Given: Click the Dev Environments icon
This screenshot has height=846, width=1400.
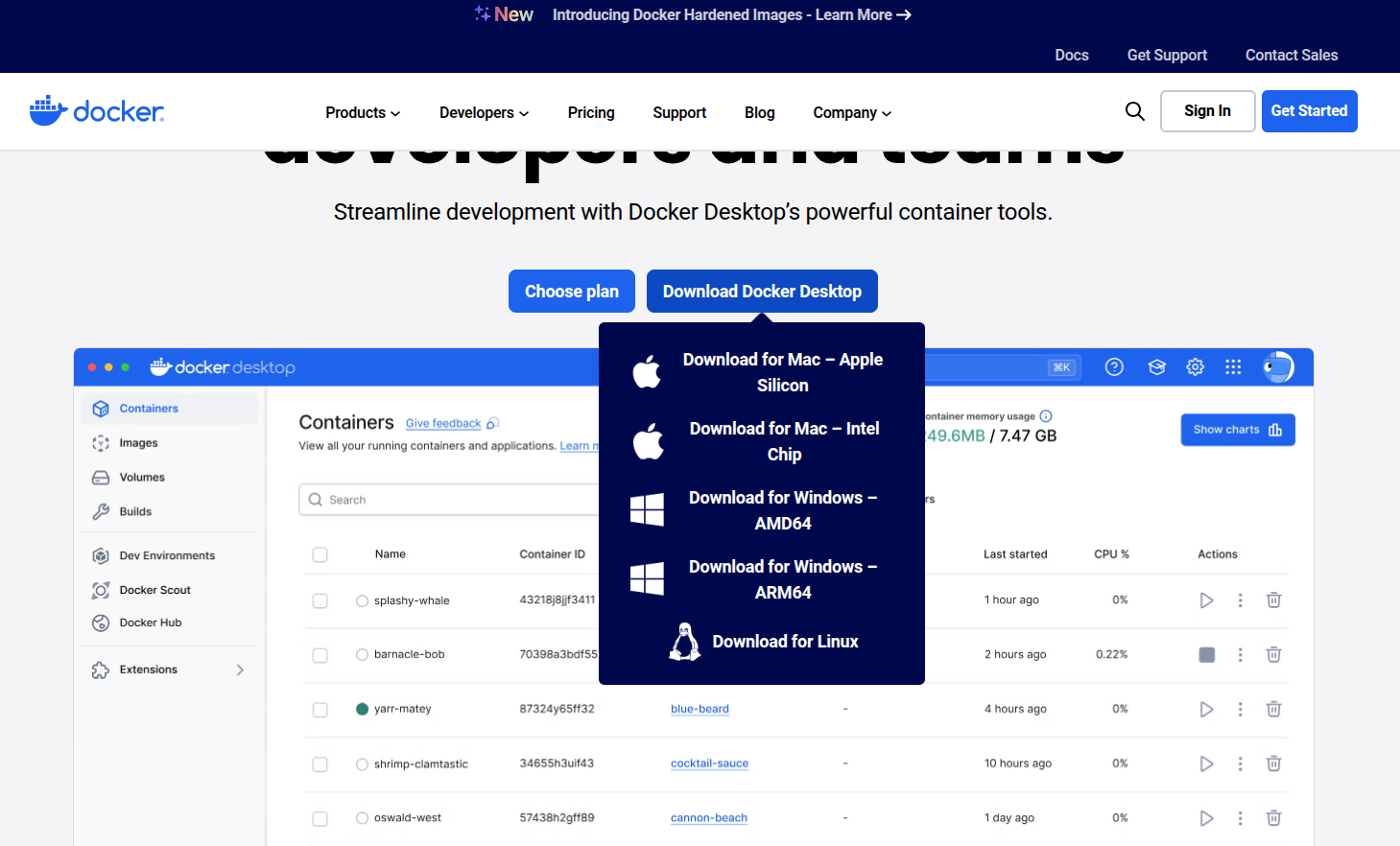Looking at the screenshot, I should 101,556.
